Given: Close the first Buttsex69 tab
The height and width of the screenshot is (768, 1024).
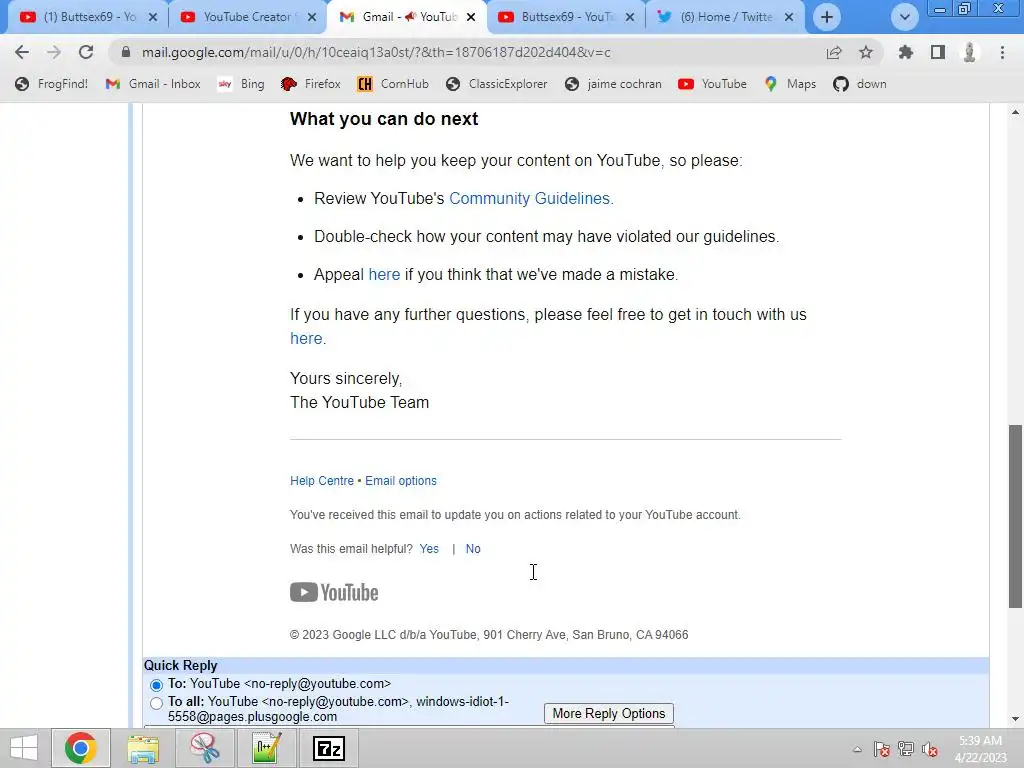Looking at the screenshot, I should point(153,17).
